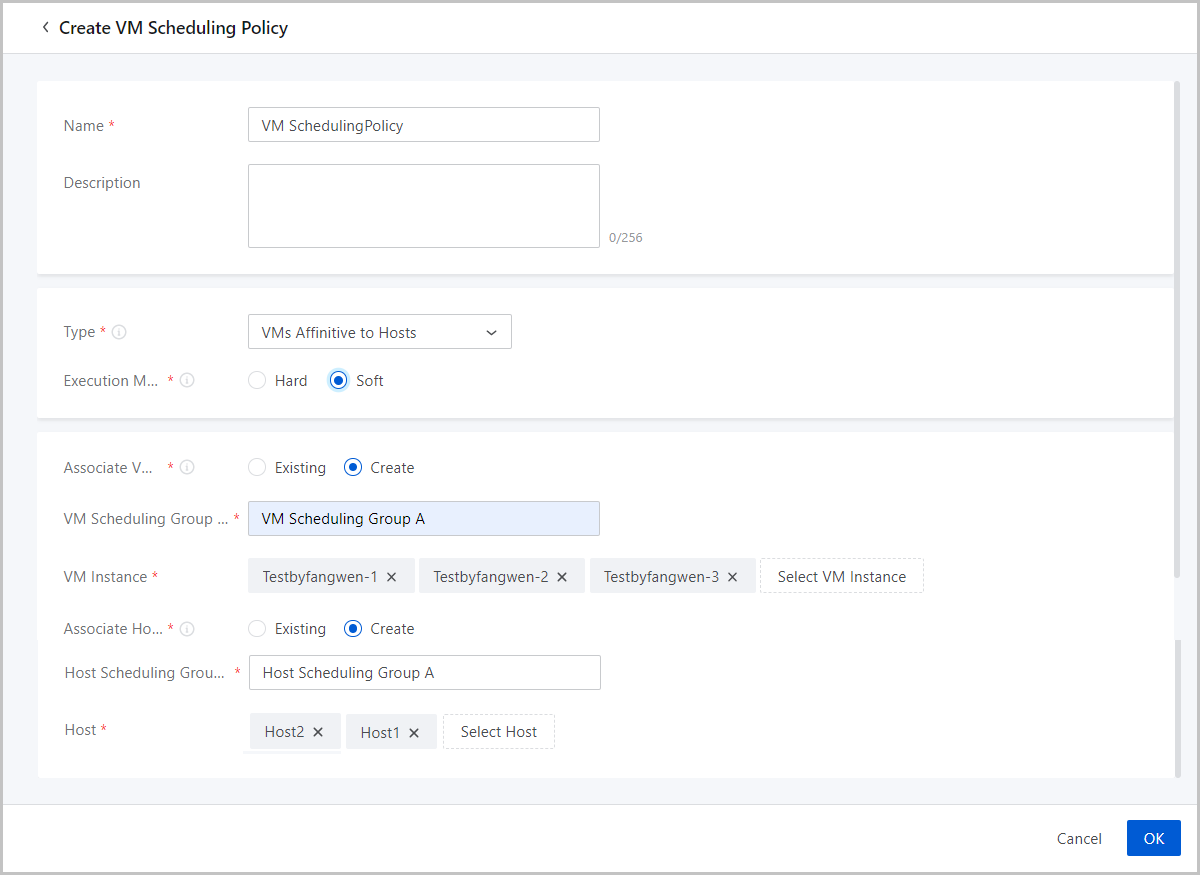The width and height of the screenshot is (1200, 875).
Task: Click into the Description text area
Action: click(x=423, y=206)
